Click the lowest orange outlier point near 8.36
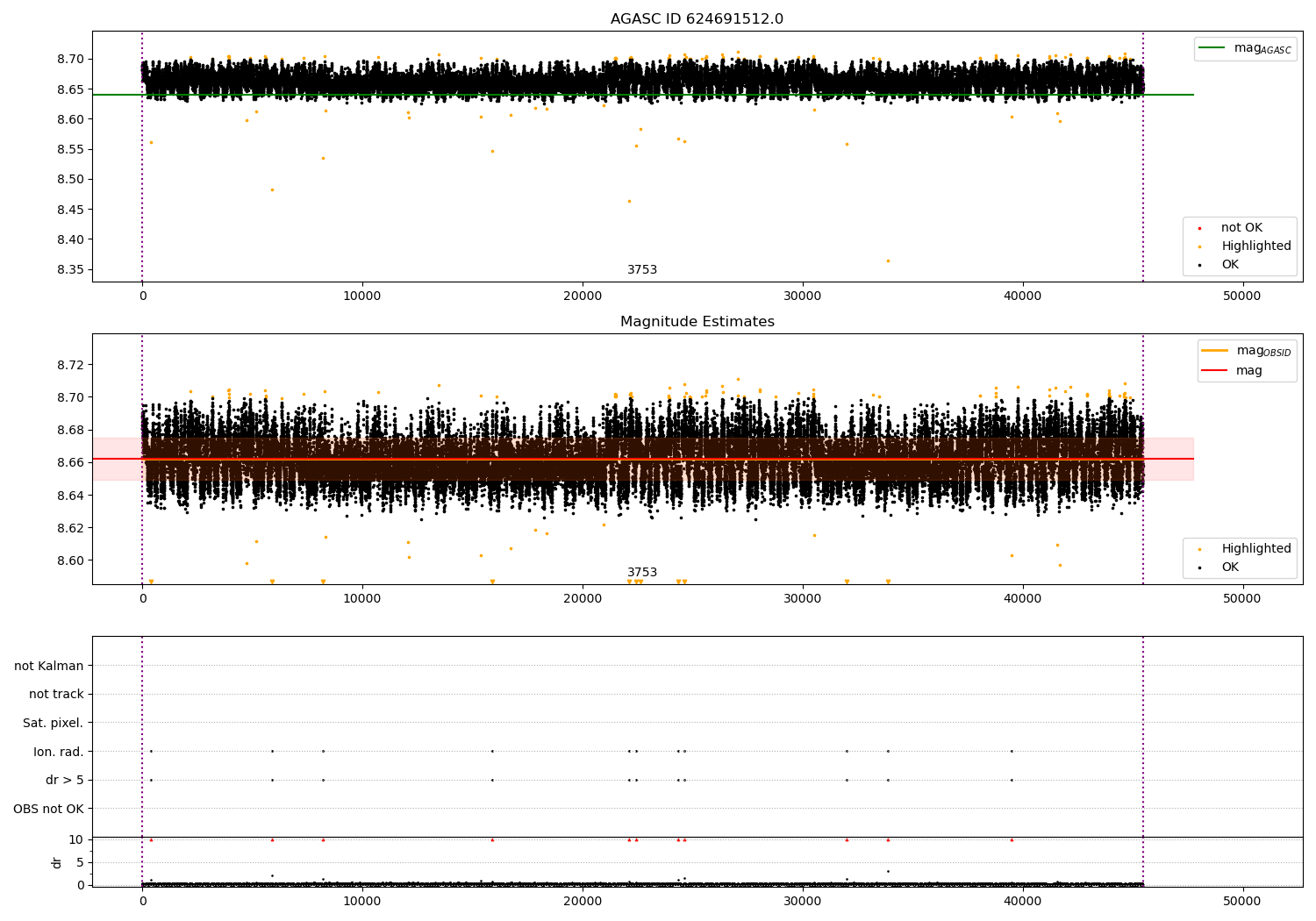Image resolution: width=1316 pixels, height=921 pixels. coord(888,261)
